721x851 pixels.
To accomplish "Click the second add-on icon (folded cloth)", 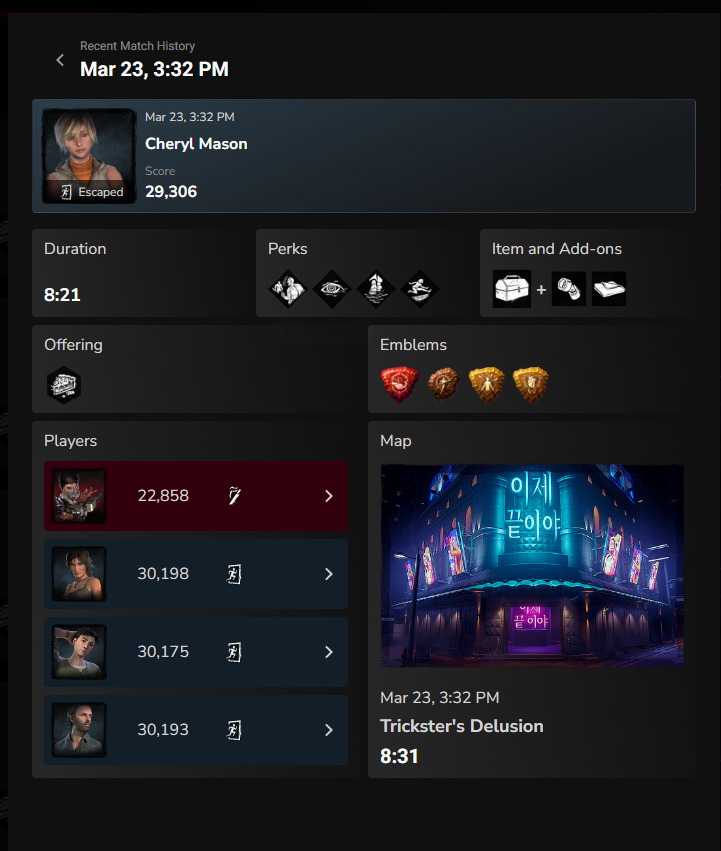I will [609, 289].
